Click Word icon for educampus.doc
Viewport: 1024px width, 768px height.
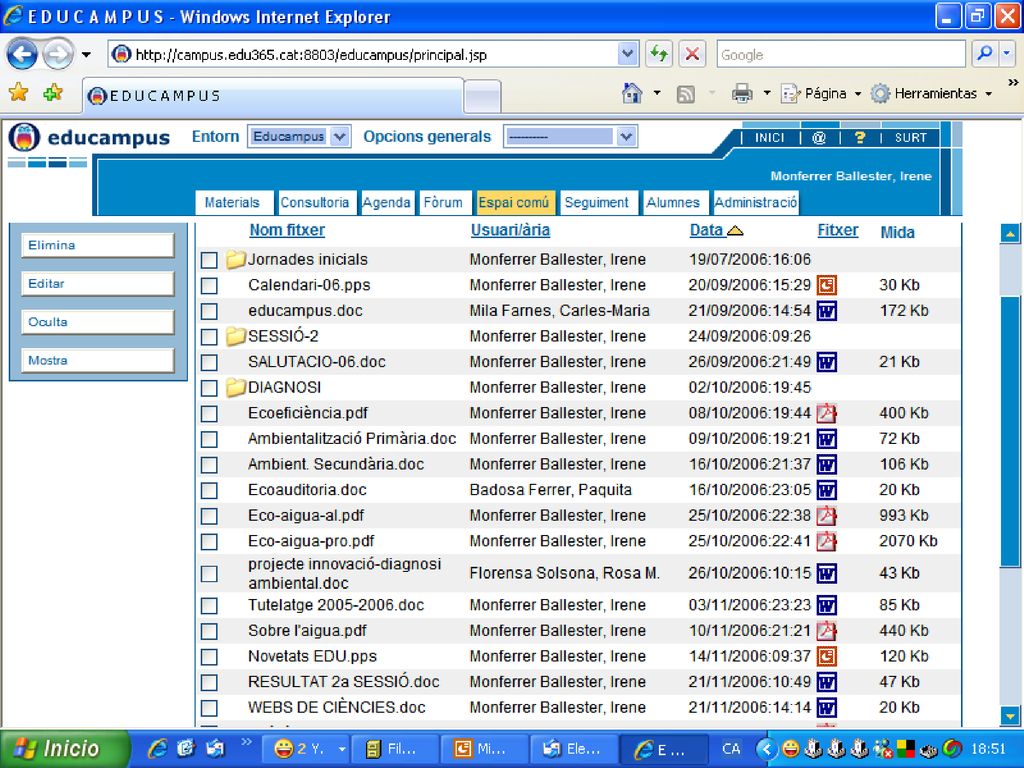(827, 311)
